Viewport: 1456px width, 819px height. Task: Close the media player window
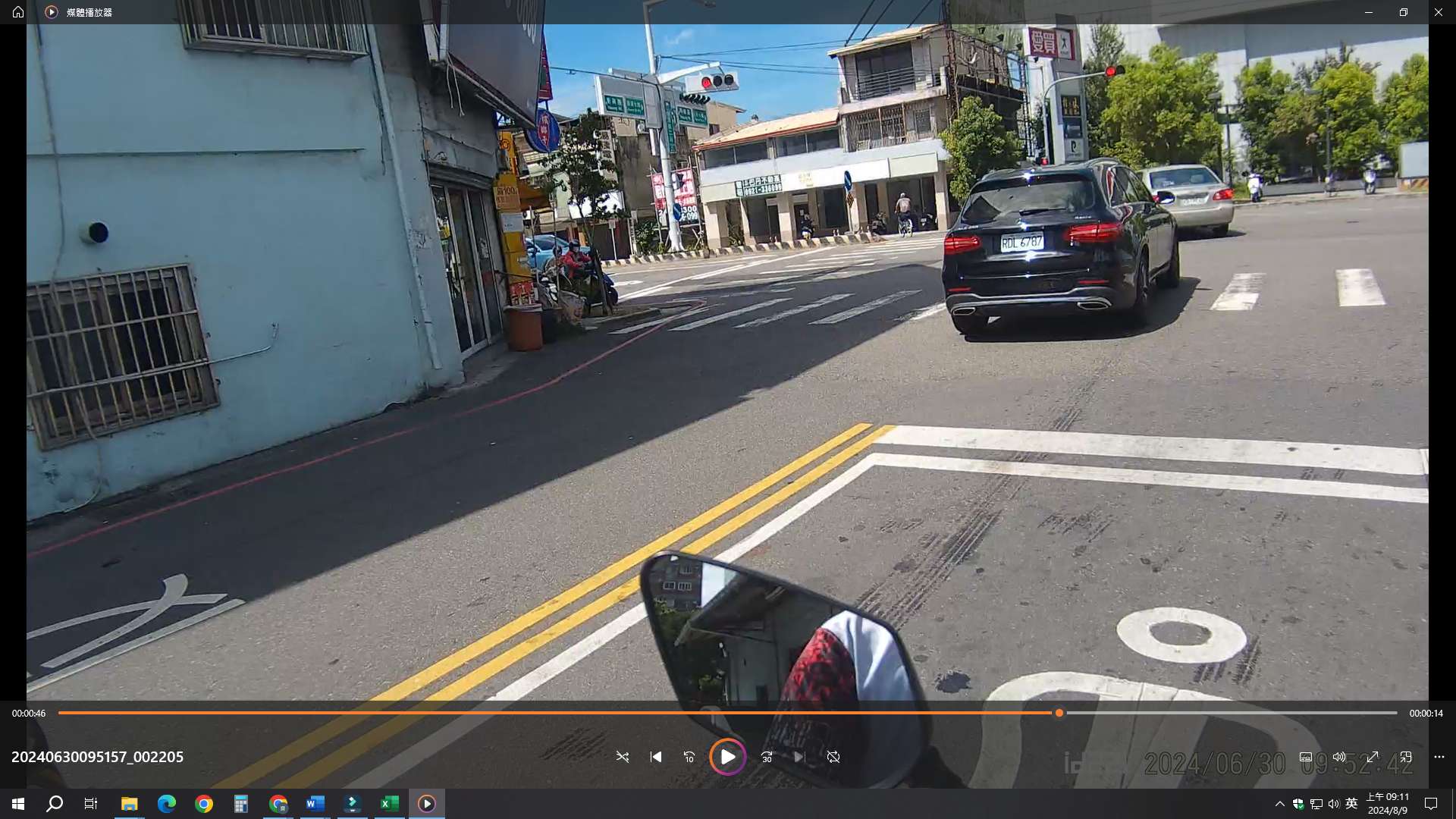tap(1439, 12)
